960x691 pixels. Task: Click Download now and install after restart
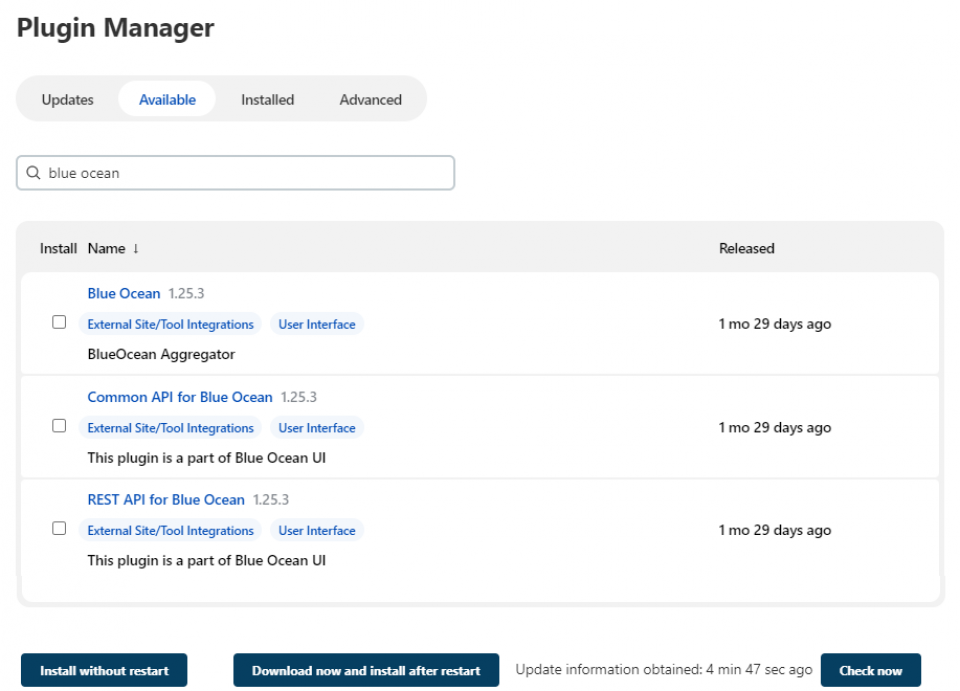click(x=366, y=671)
